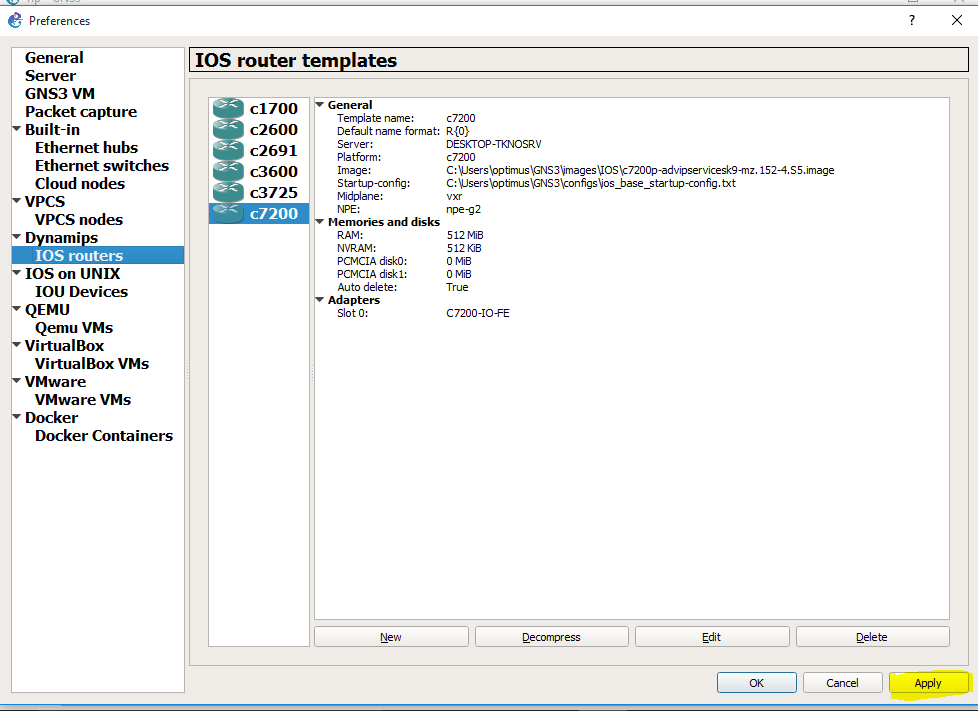
Task: Click the Server DESKTOP-TKNOSRV value
Action: tap(494, 144)
